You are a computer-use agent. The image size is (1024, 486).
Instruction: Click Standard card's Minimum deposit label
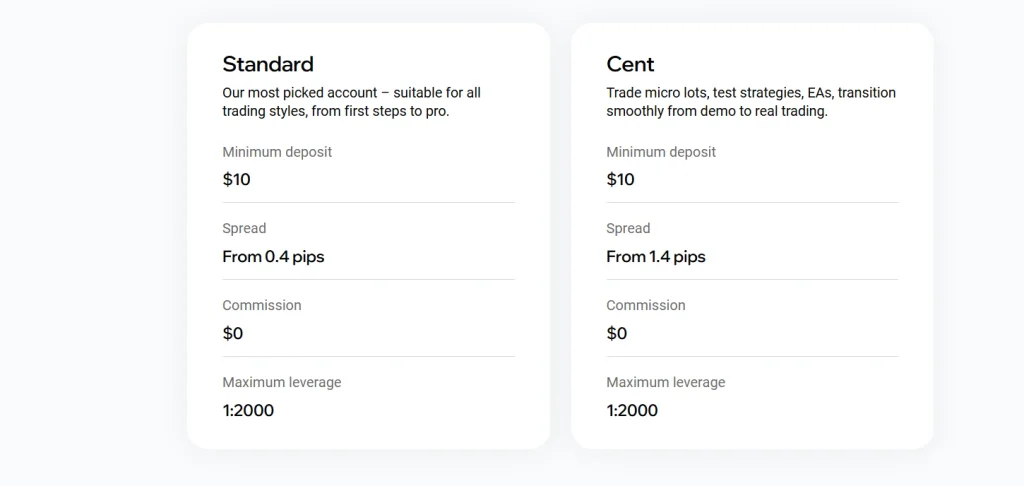277,152
